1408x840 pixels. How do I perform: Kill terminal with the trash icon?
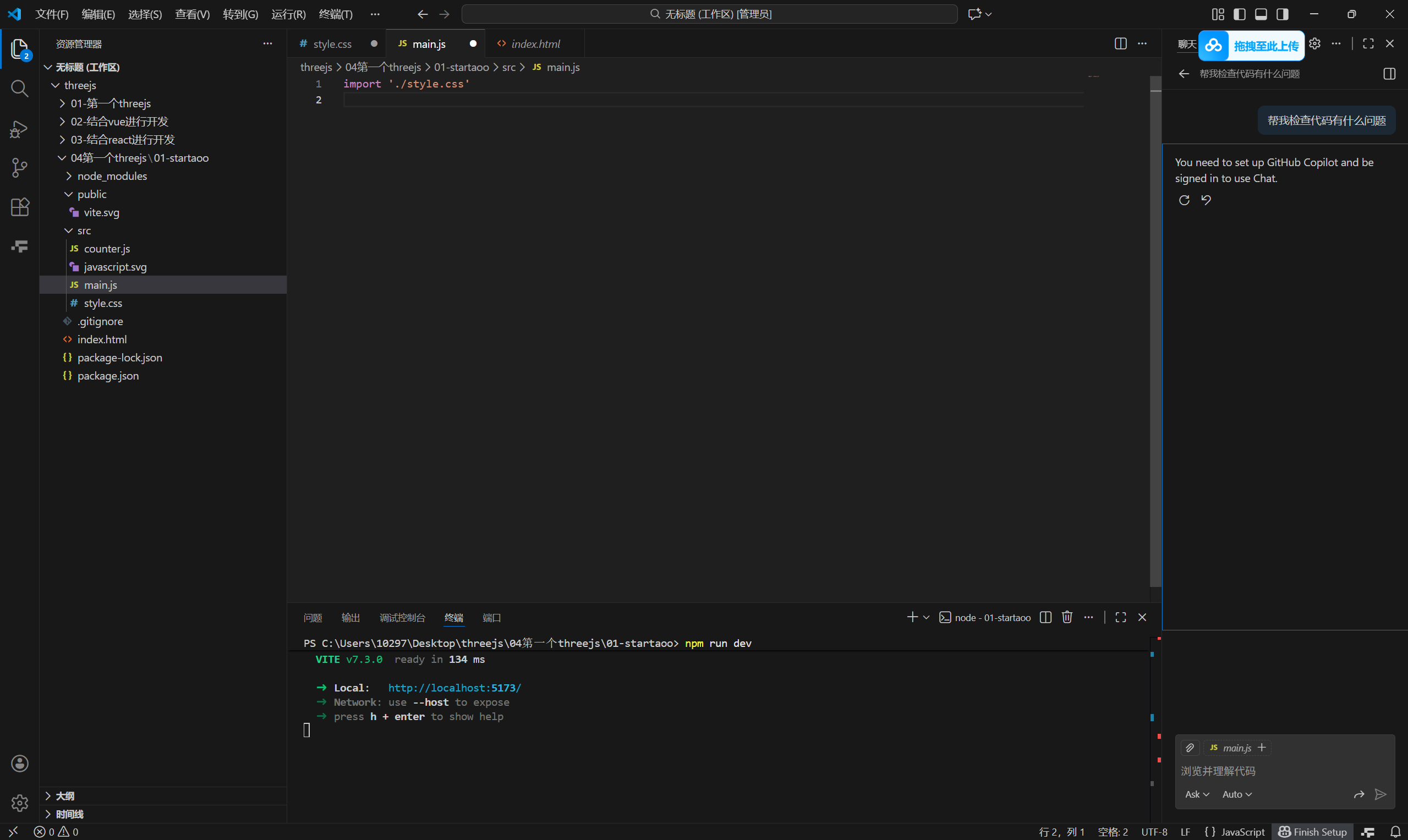[1067, 617]
